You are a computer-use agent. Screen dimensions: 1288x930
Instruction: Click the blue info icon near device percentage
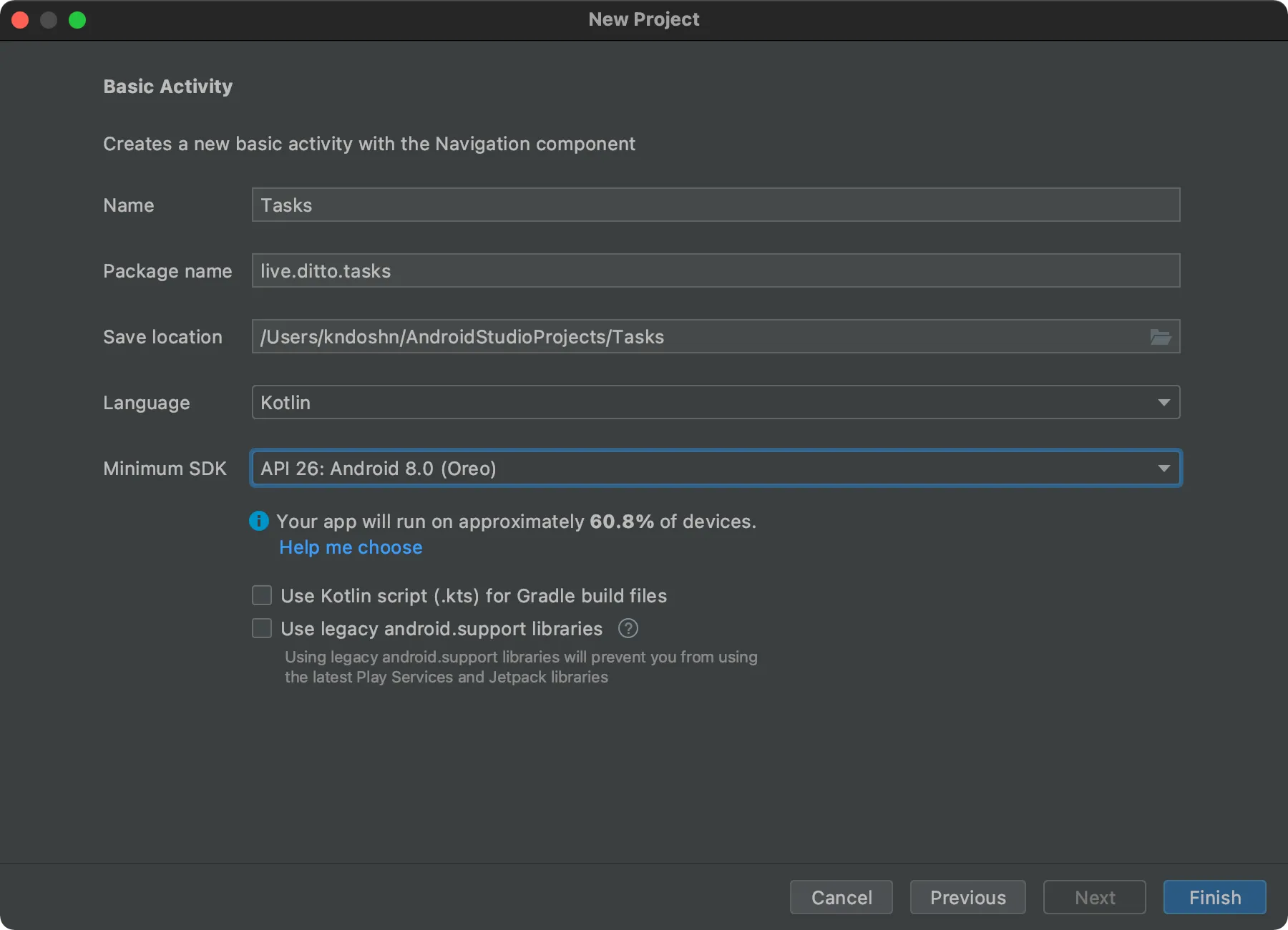pyautogui.click(x=259, y=521)
